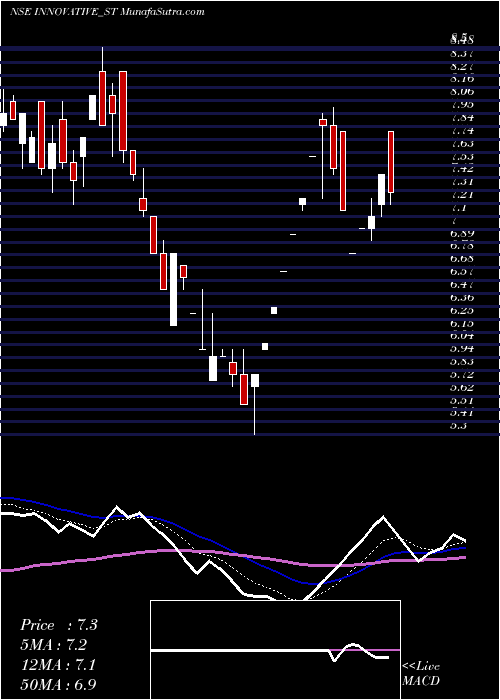Click the 6.25 price axis label

click(x=462, y=310)
